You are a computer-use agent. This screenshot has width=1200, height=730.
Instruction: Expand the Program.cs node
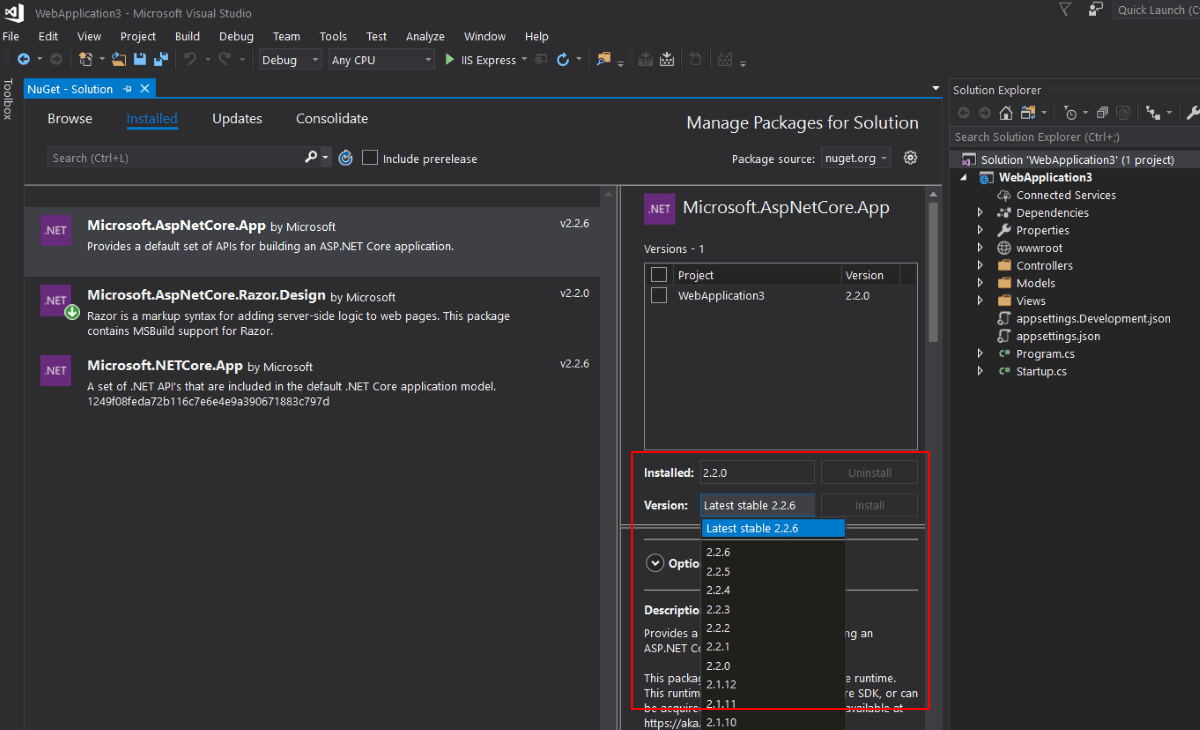point(980,354)
